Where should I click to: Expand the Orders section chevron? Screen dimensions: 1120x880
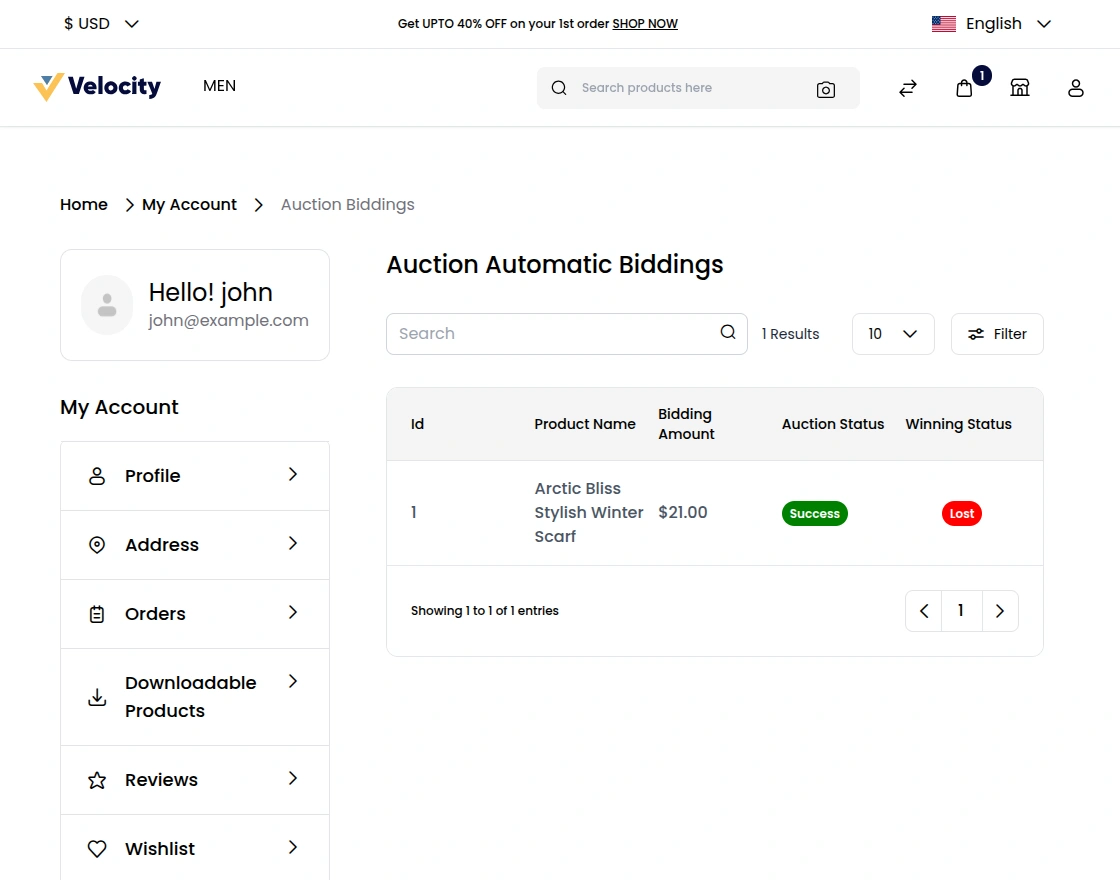tap(292, 613)
